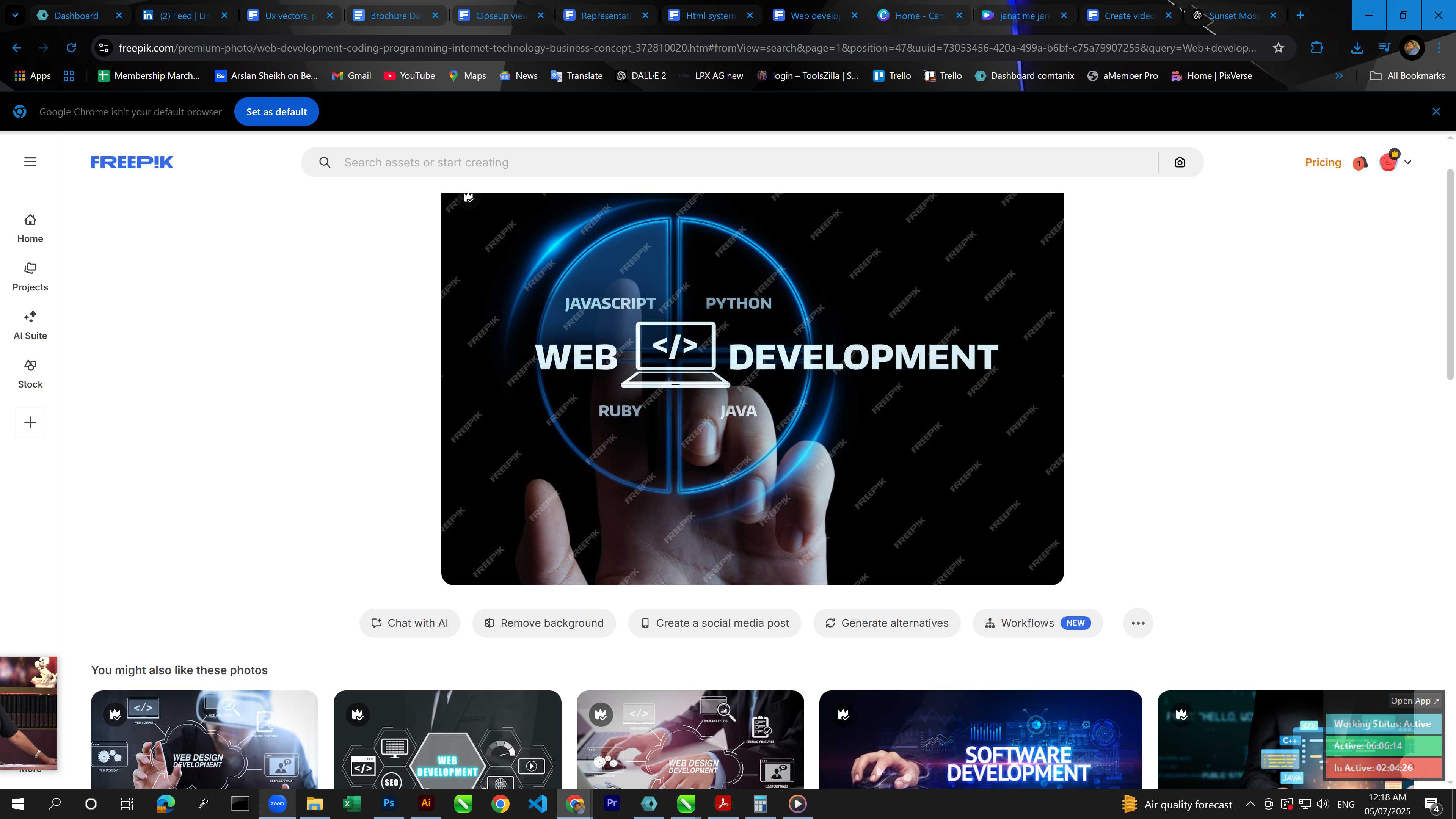1456x819 pixels.
Task: Open AI Suite in the sidebar
Action: [30, 326]
